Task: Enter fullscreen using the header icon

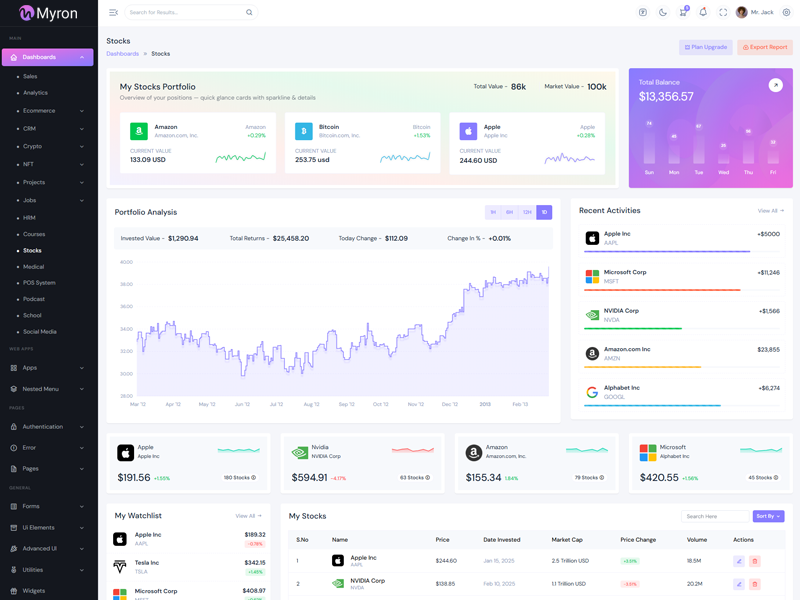Action: (723, 12)
